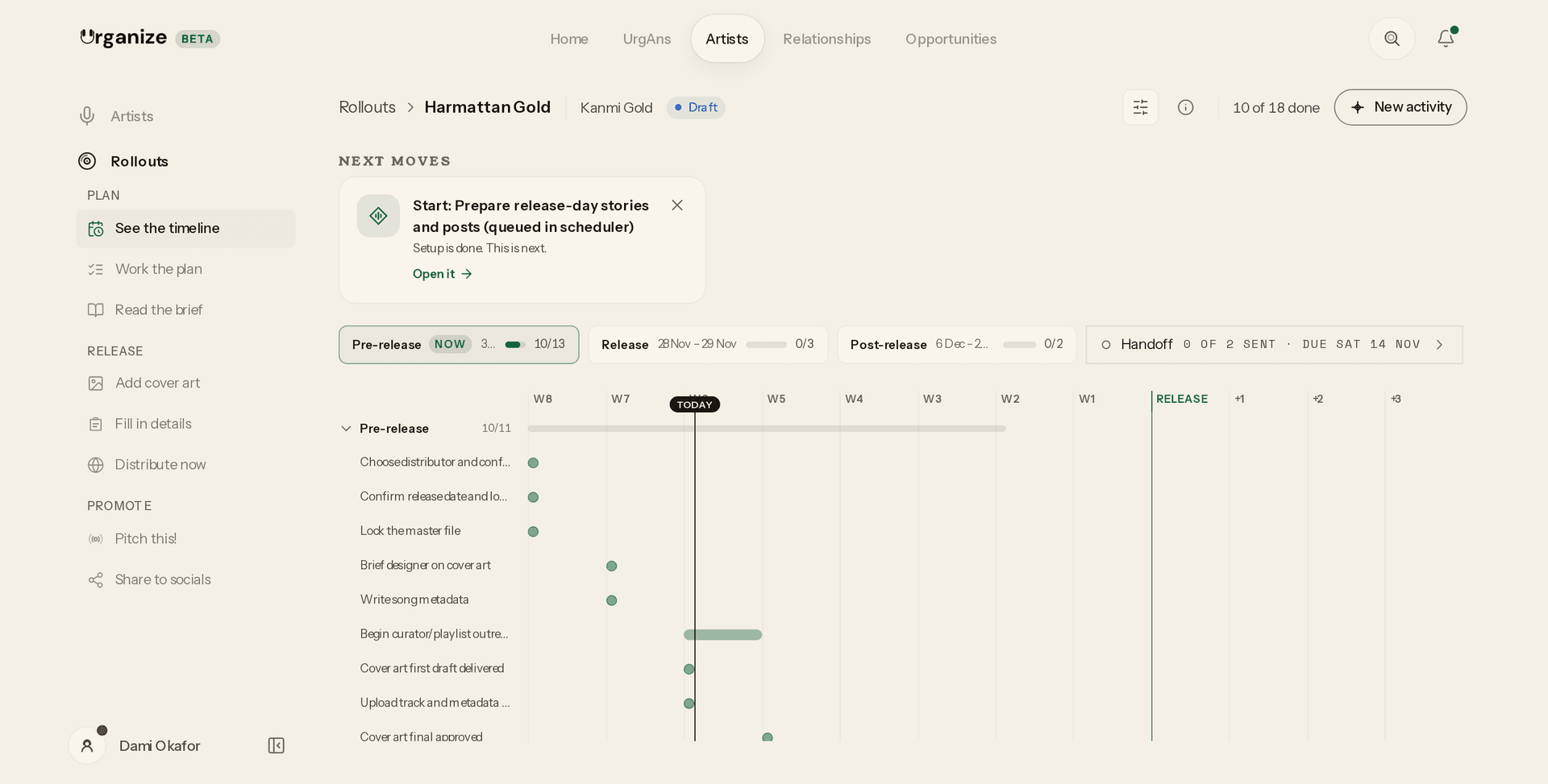Select the Post-release phase card
The image size is (1548, 784).
point(957,345)
